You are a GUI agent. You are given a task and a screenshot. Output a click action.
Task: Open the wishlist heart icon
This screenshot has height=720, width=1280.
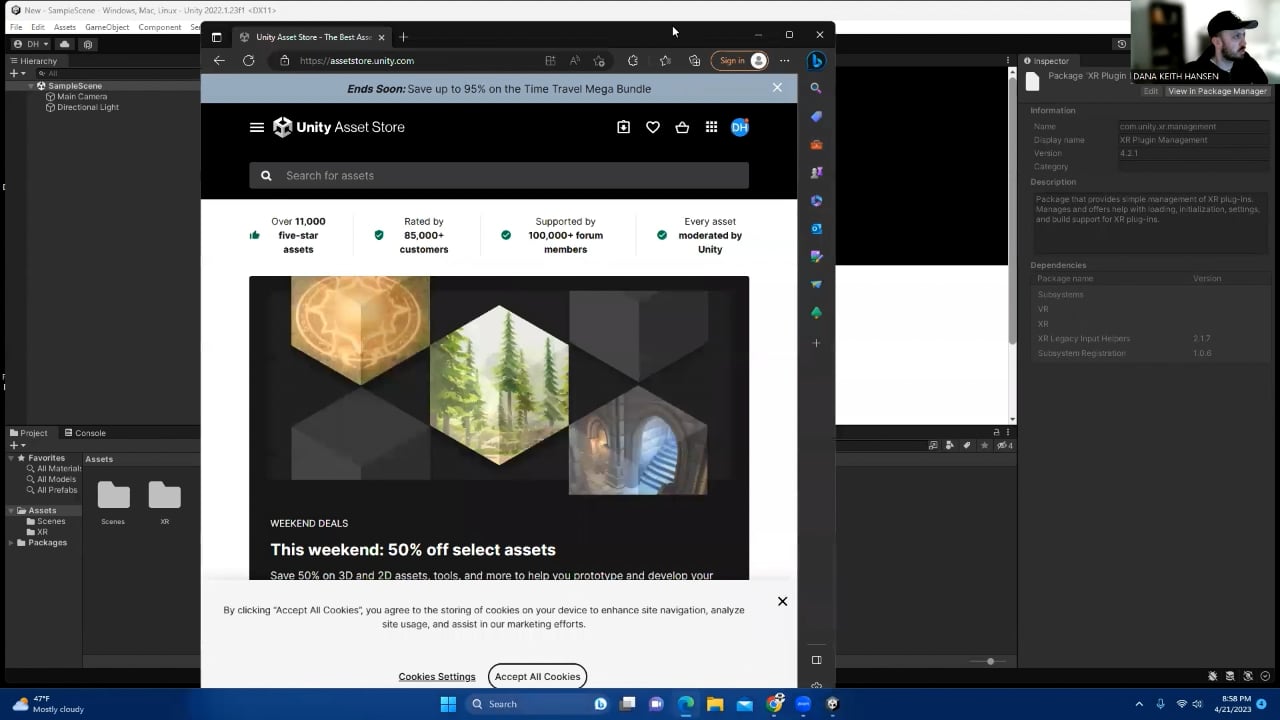653,127
